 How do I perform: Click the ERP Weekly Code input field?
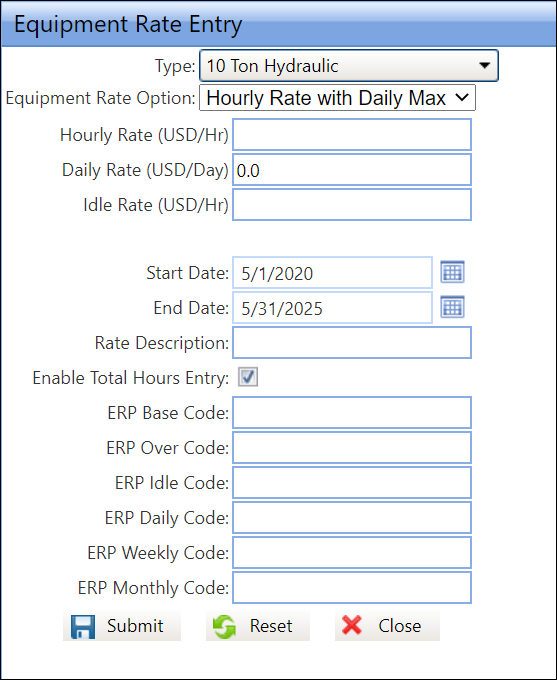tap(352, 552)
